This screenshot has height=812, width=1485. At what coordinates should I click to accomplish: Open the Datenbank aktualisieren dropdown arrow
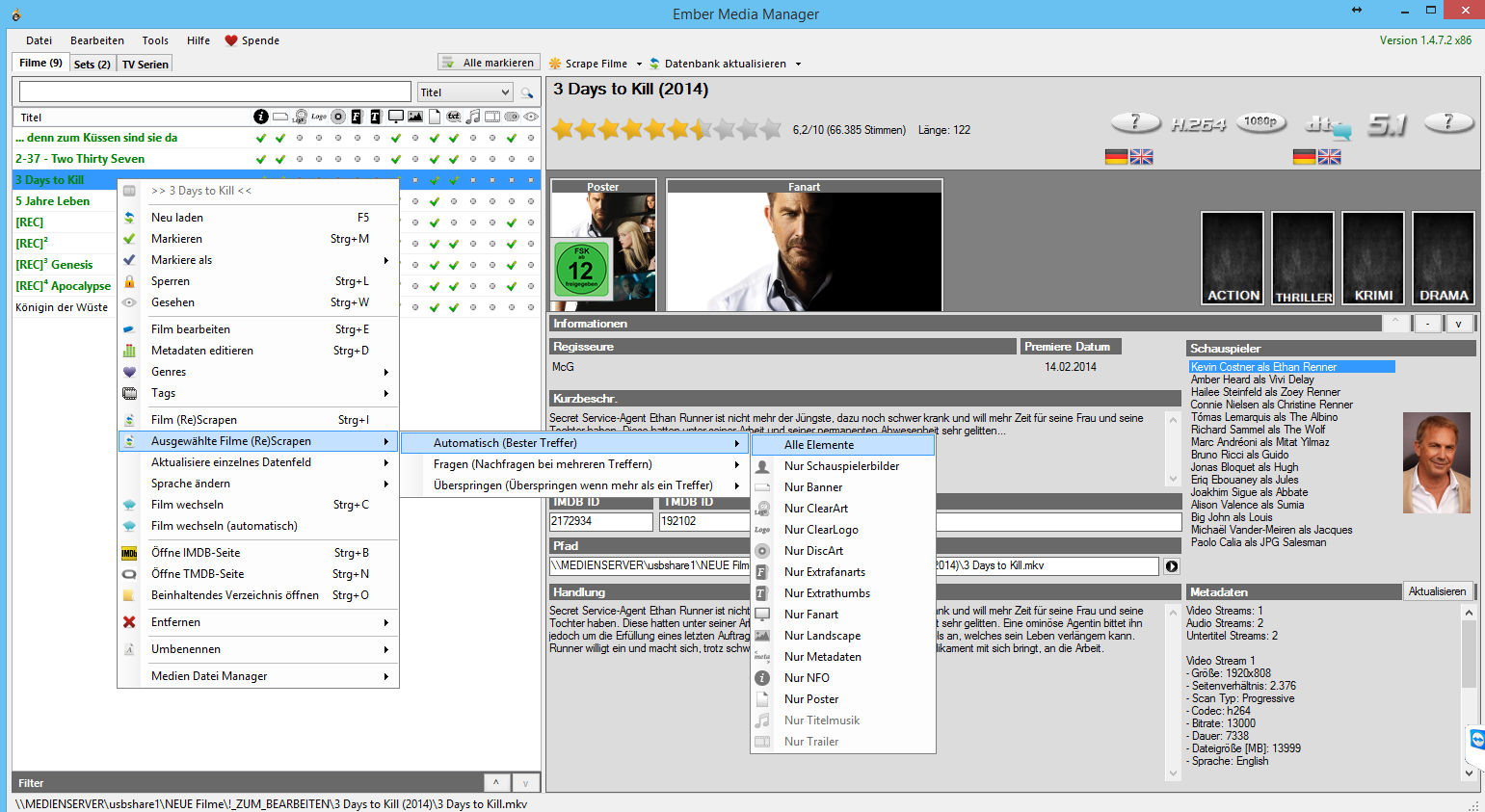click(x=798, y=65)
